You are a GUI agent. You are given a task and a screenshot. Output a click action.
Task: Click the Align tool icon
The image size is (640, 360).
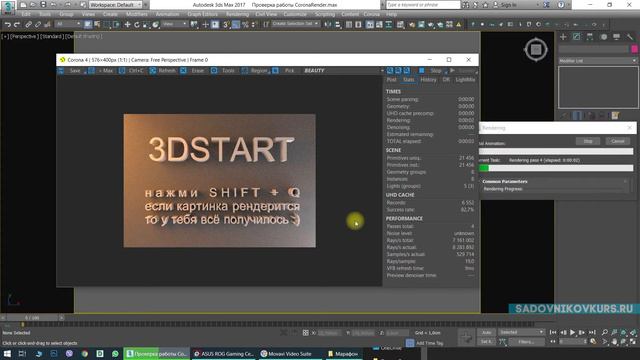tap(338, 24)
